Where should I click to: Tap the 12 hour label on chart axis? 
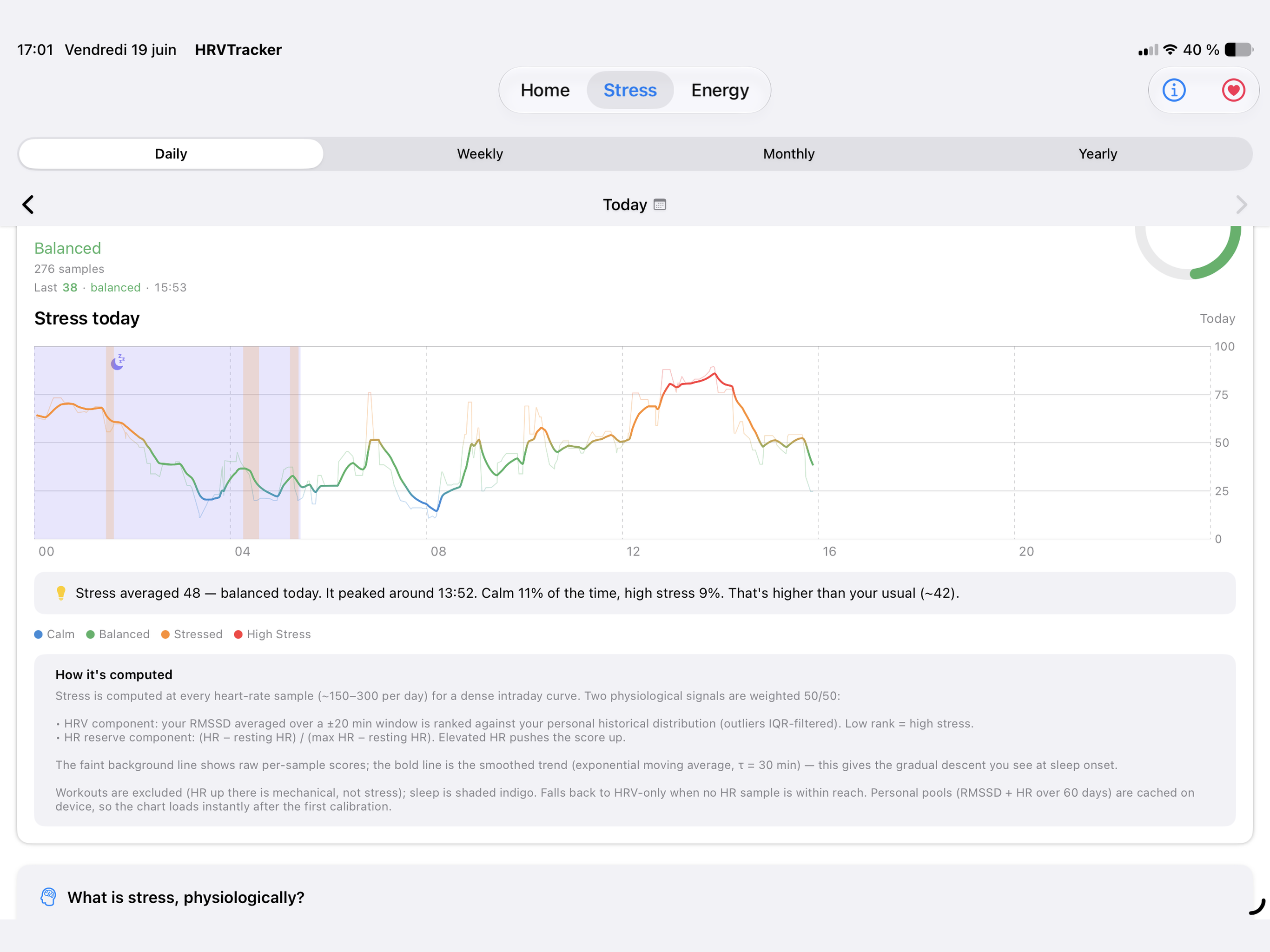[633, 551]
